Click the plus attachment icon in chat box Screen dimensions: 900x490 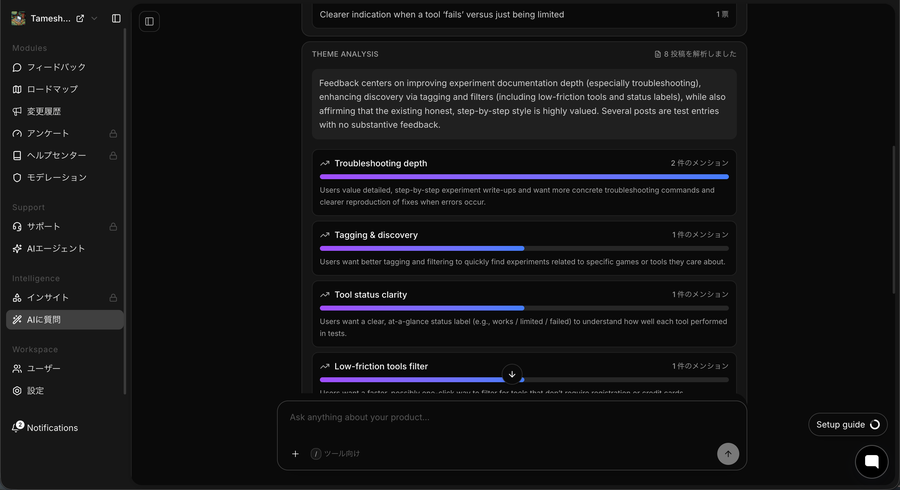click(x=295, y=454)
